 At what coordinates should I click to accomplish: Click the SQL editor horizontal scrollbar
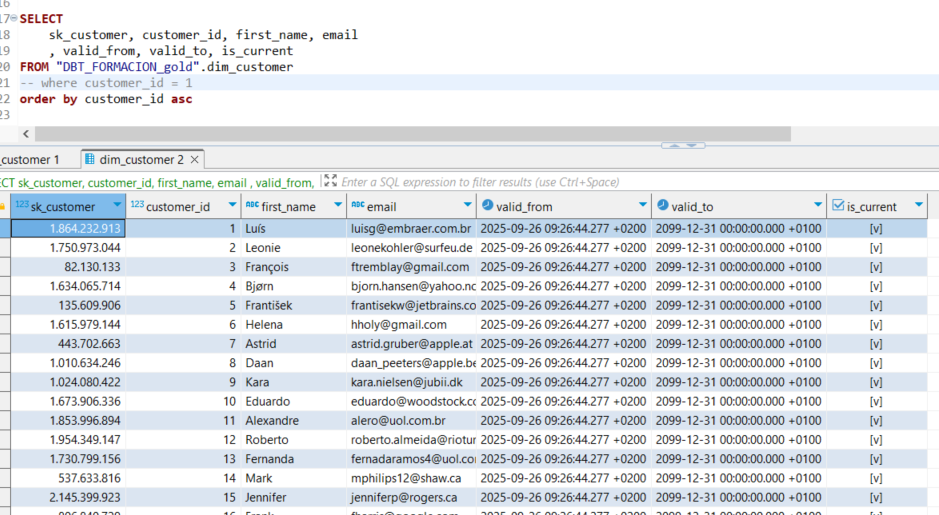pyautogui.click(x=400, y=133)
